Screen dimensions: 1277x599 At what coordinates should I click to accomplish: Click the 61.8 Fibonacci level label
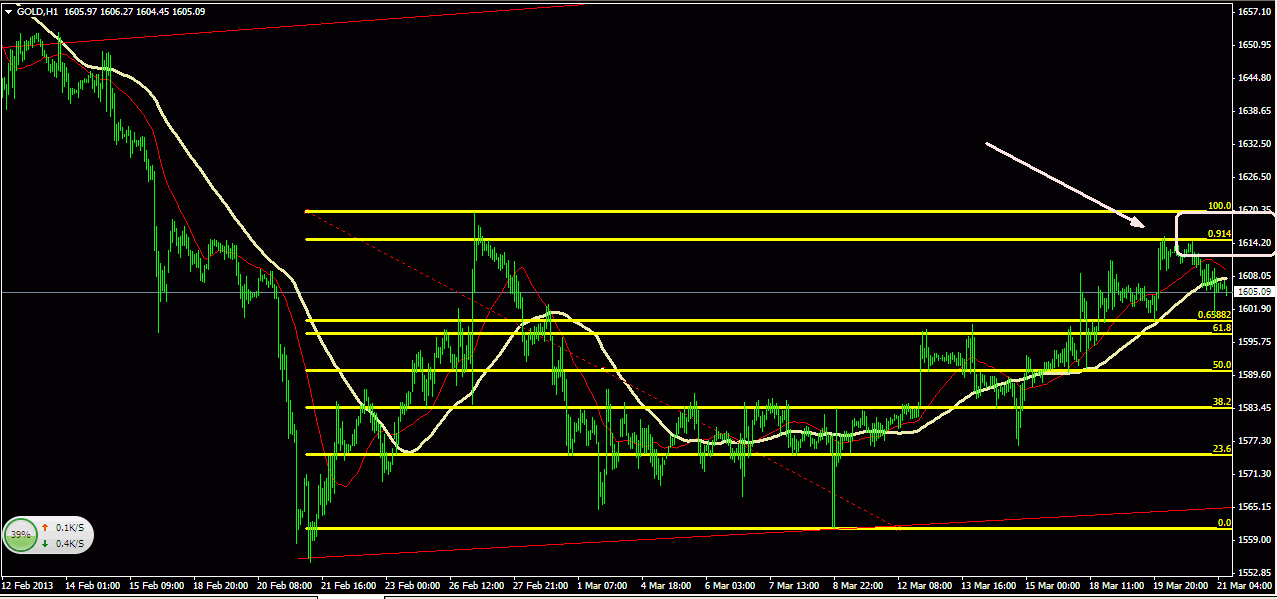tap(1221, 327)
